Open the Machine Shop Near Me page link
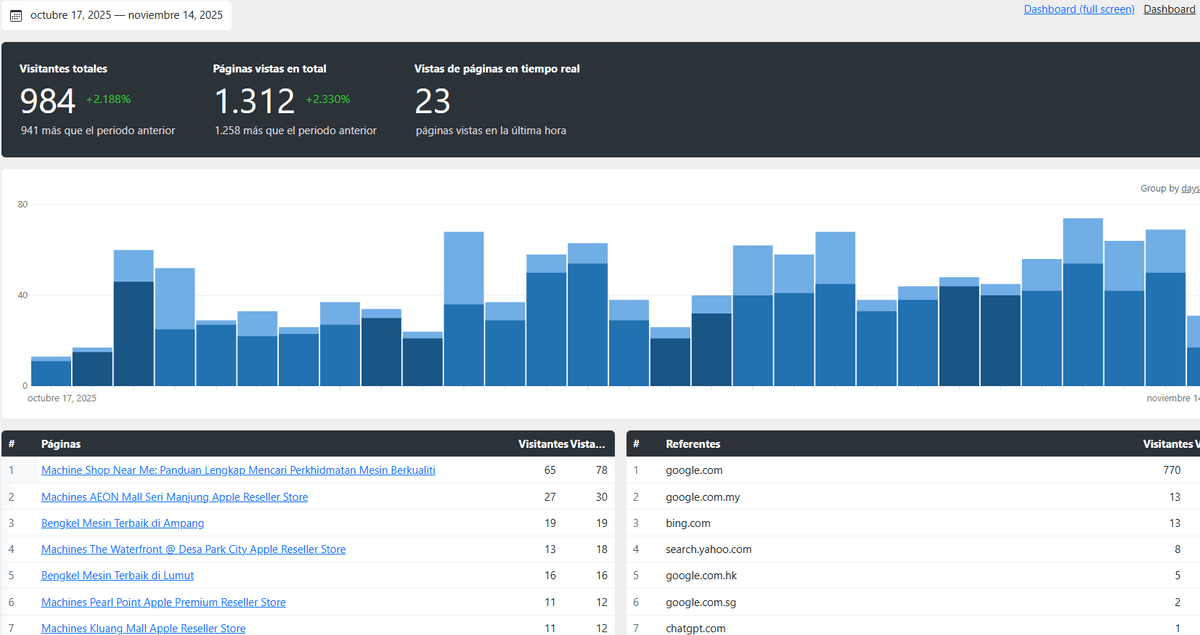Screen dimensions: 1200x635 (237, 470)
